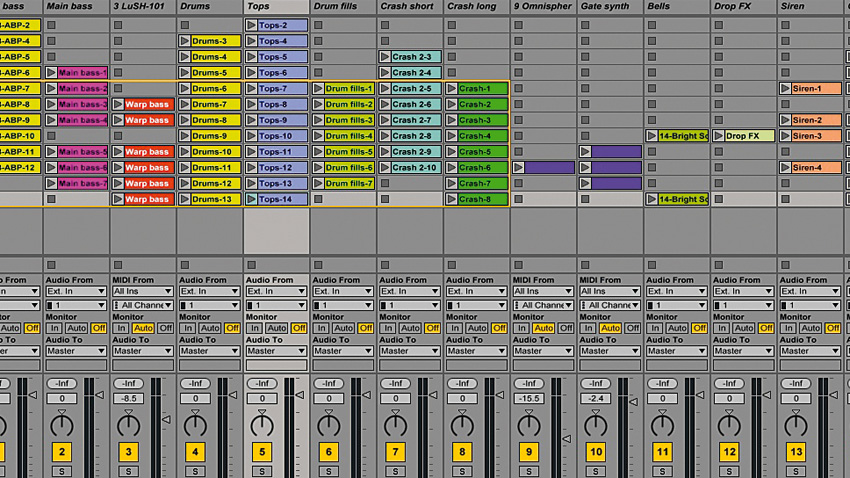Image resolution: width=850 pixels, height=478 pixels.
Task: Adjust the Omnisphere volume fader handle
Action: (566, 438)
